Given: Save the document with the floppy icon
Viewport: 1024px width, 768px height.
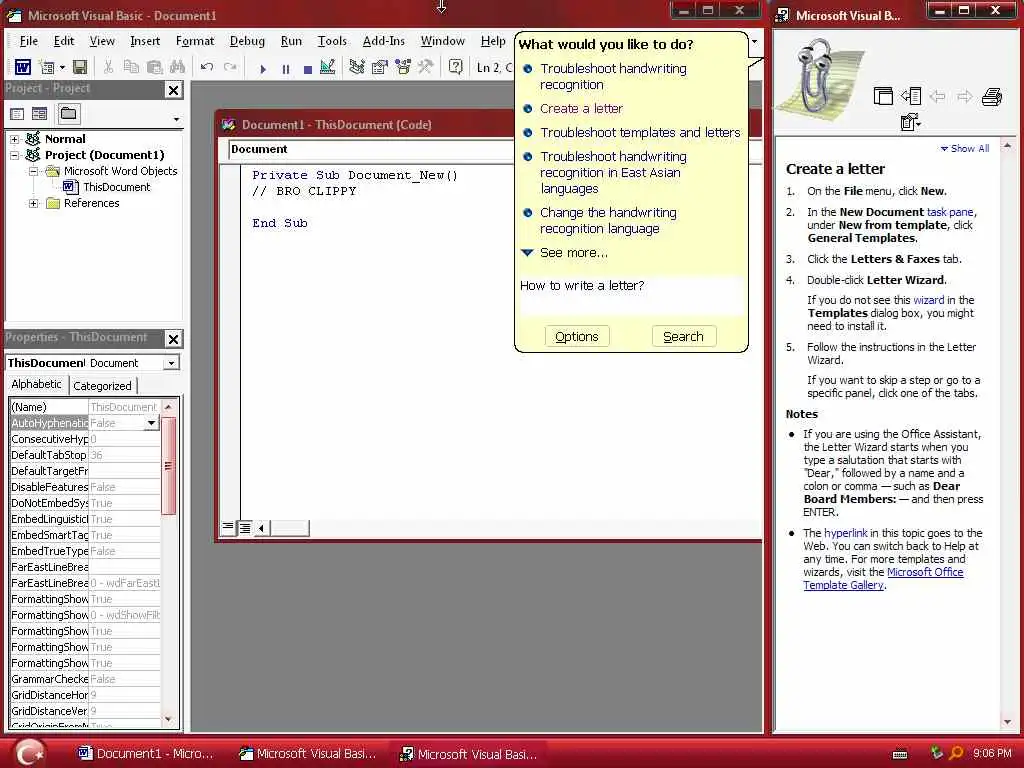Looking at the screenshot, I should pos(80,67).
